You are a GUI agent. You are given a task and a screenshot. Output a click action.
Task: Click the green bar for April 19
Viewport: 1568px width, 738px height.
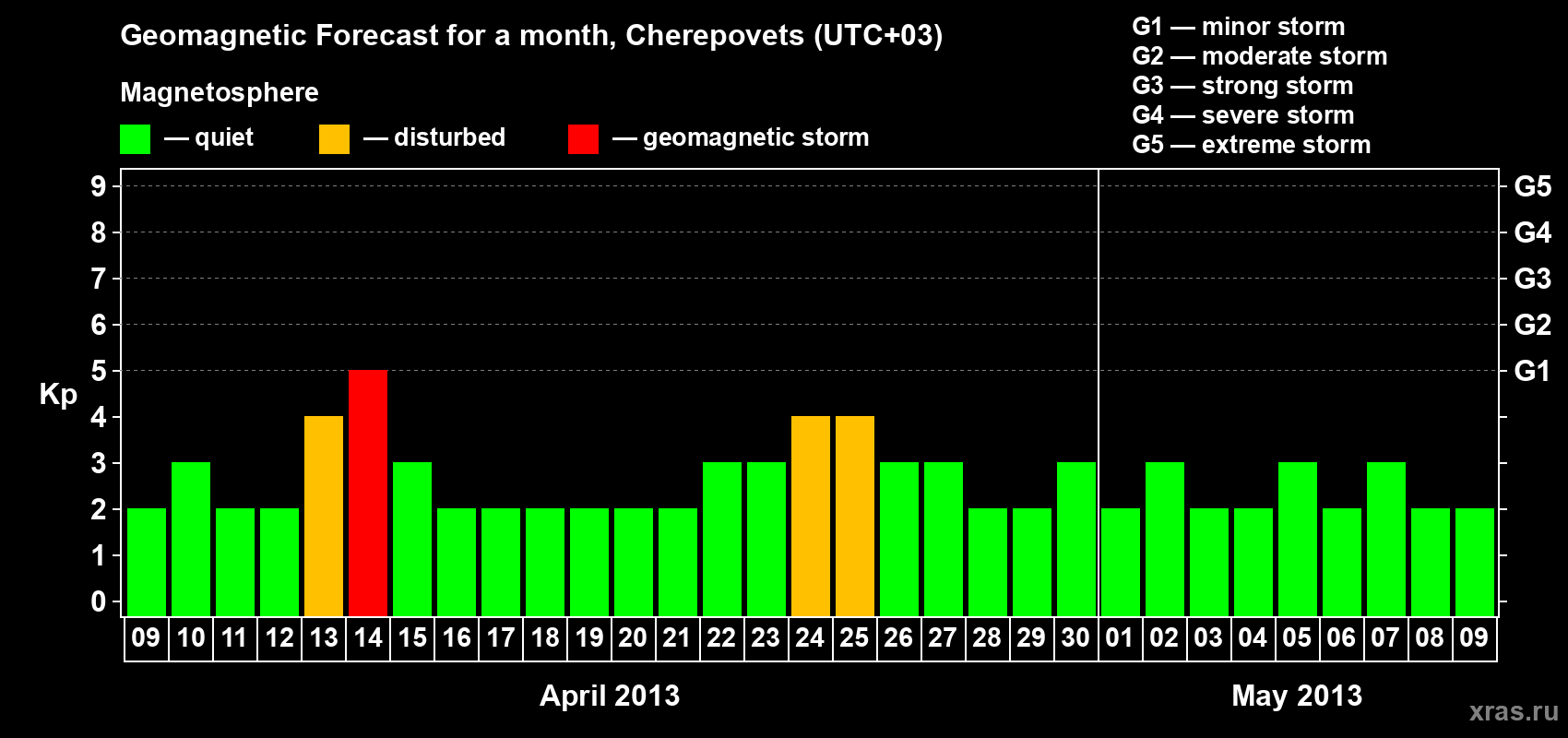(589, 562)
